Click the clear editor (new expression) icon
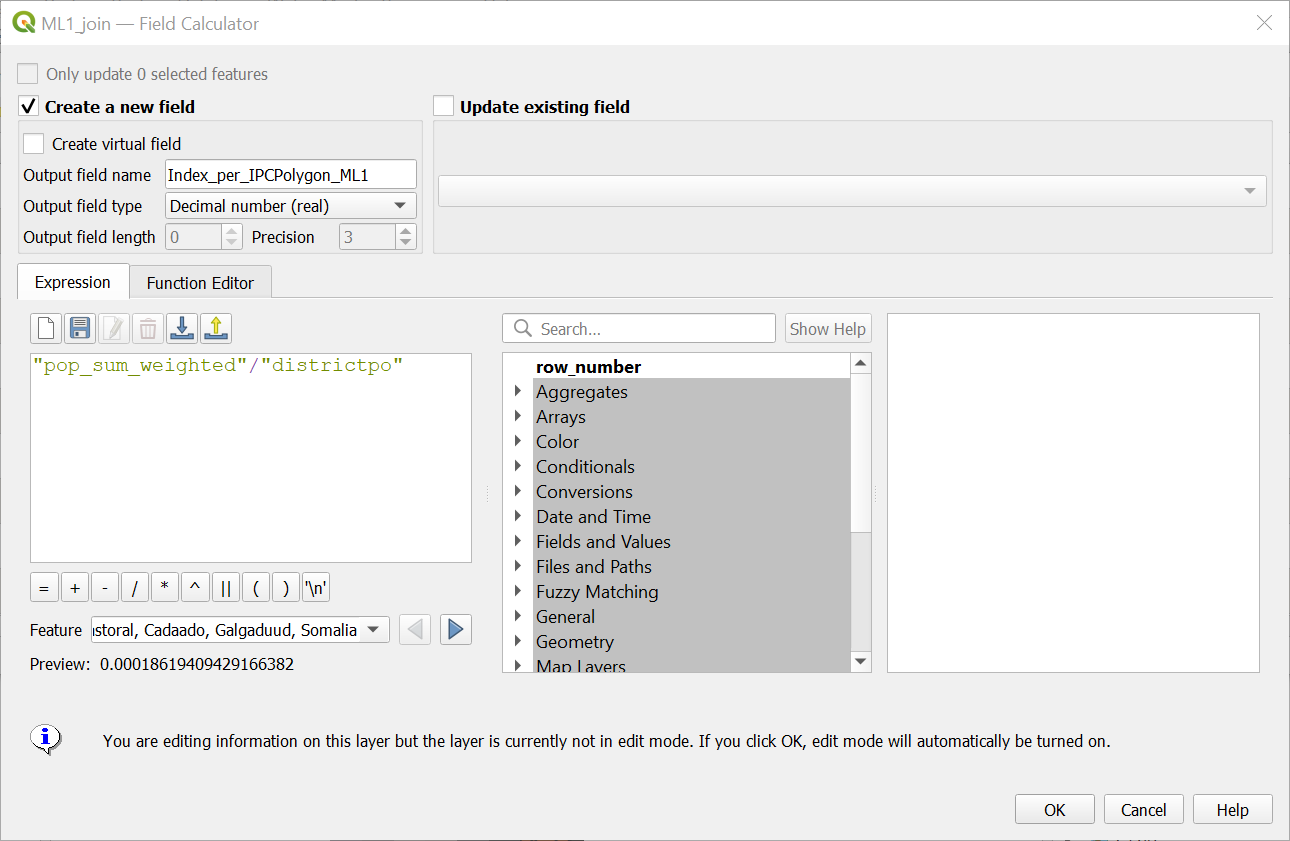 click(45, 329)
